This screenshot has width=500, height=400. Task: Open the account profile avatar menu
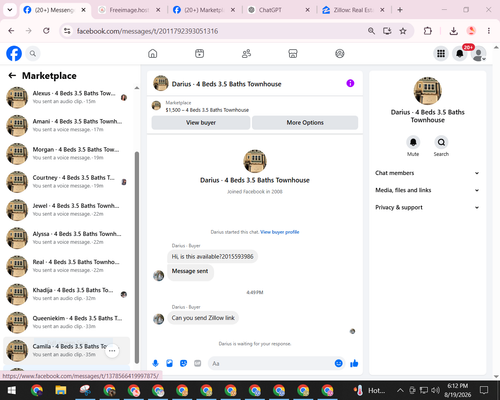[x=478, y=54]
